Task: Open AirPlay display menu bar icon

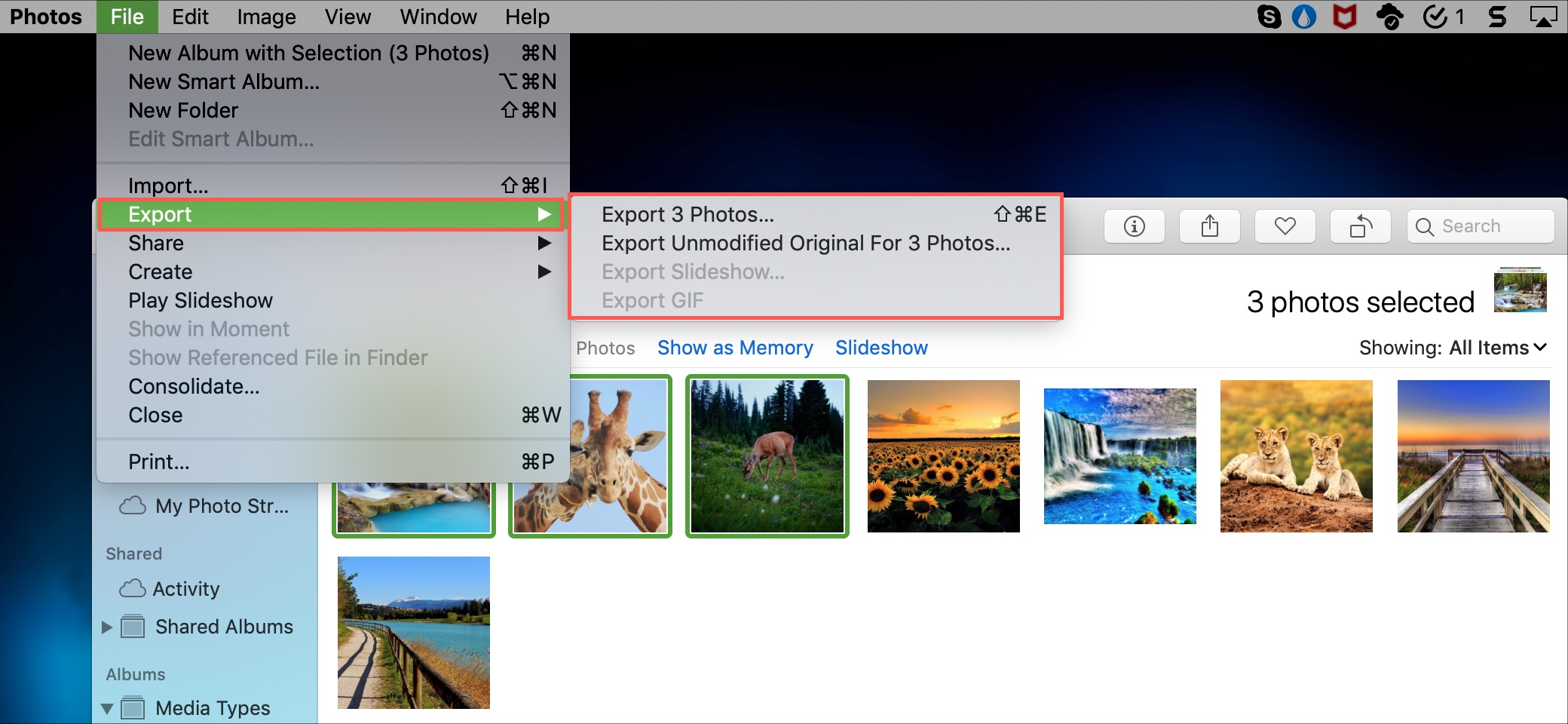Action: [x=1543, y=17]
